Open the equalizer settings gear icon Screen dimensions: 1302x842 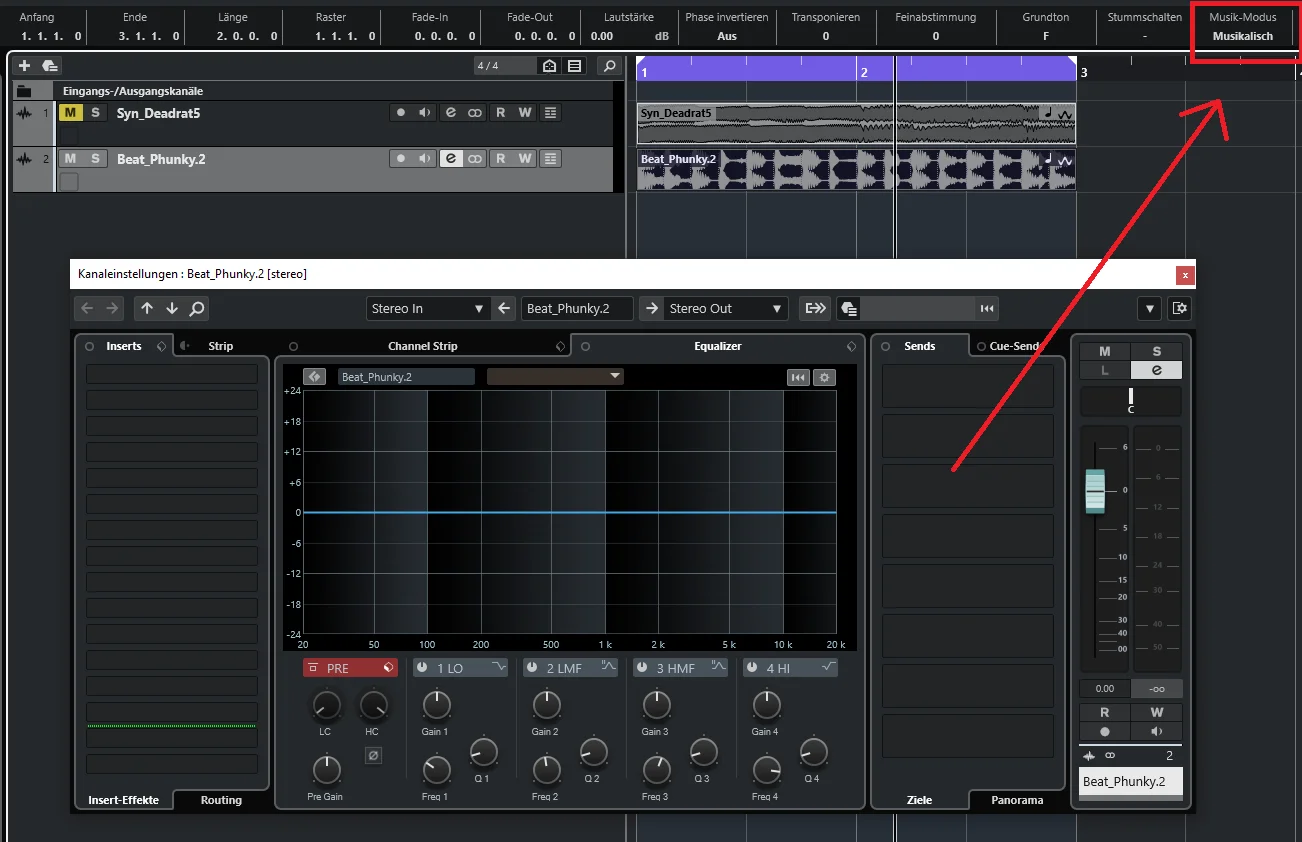[824, 377]
